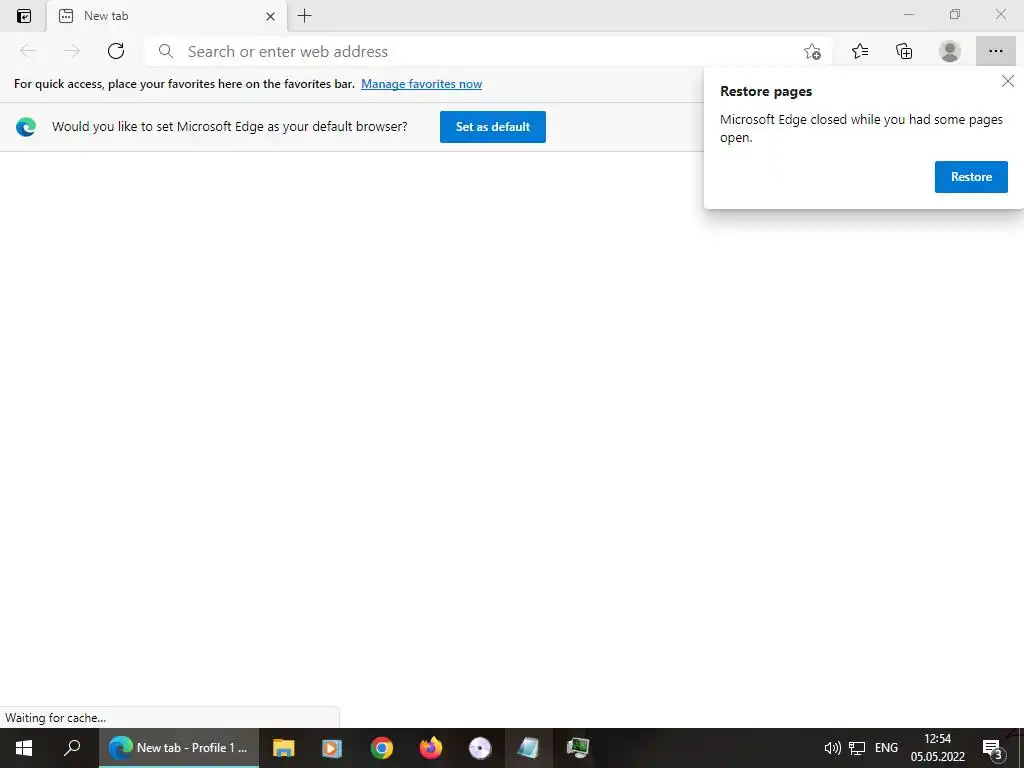Open the tab actions menu icon
The height and width of the screenshot is (768, 1024).
point(24,16)
